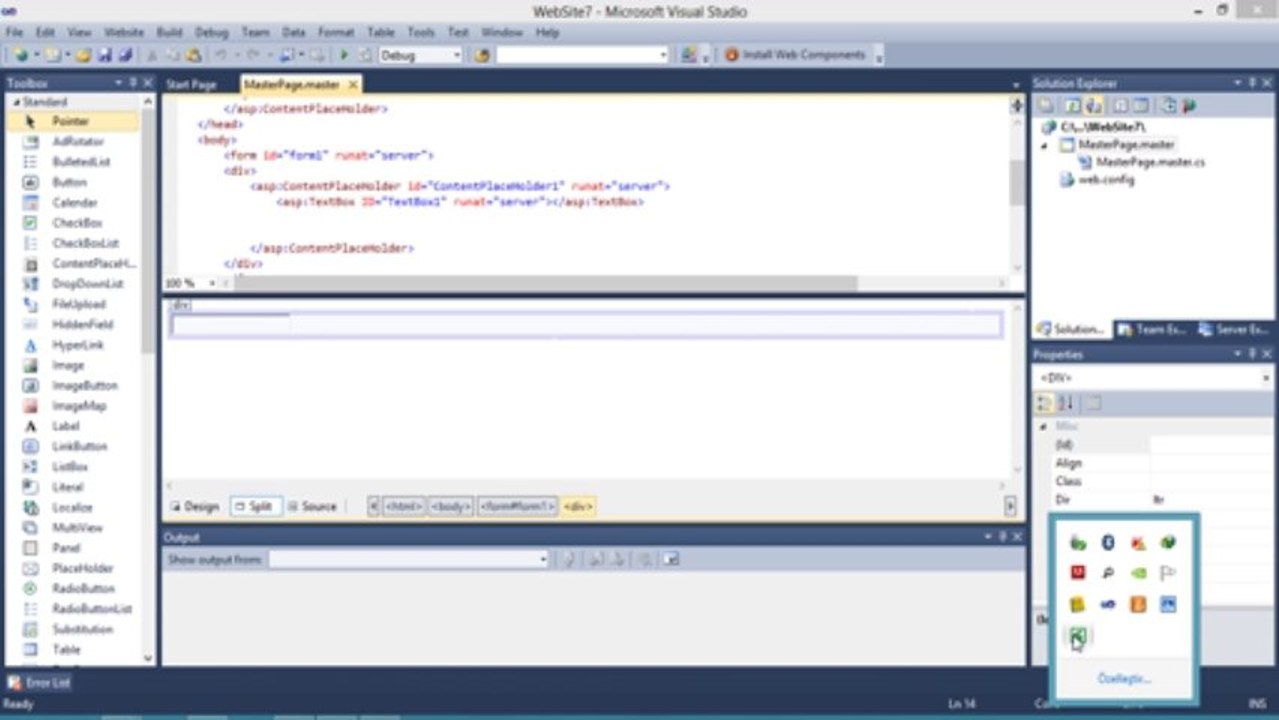Click the Class property row in Properties
Viewport: 1279px width, 720px height.
pyautogui.click(x=1153, y=481)
